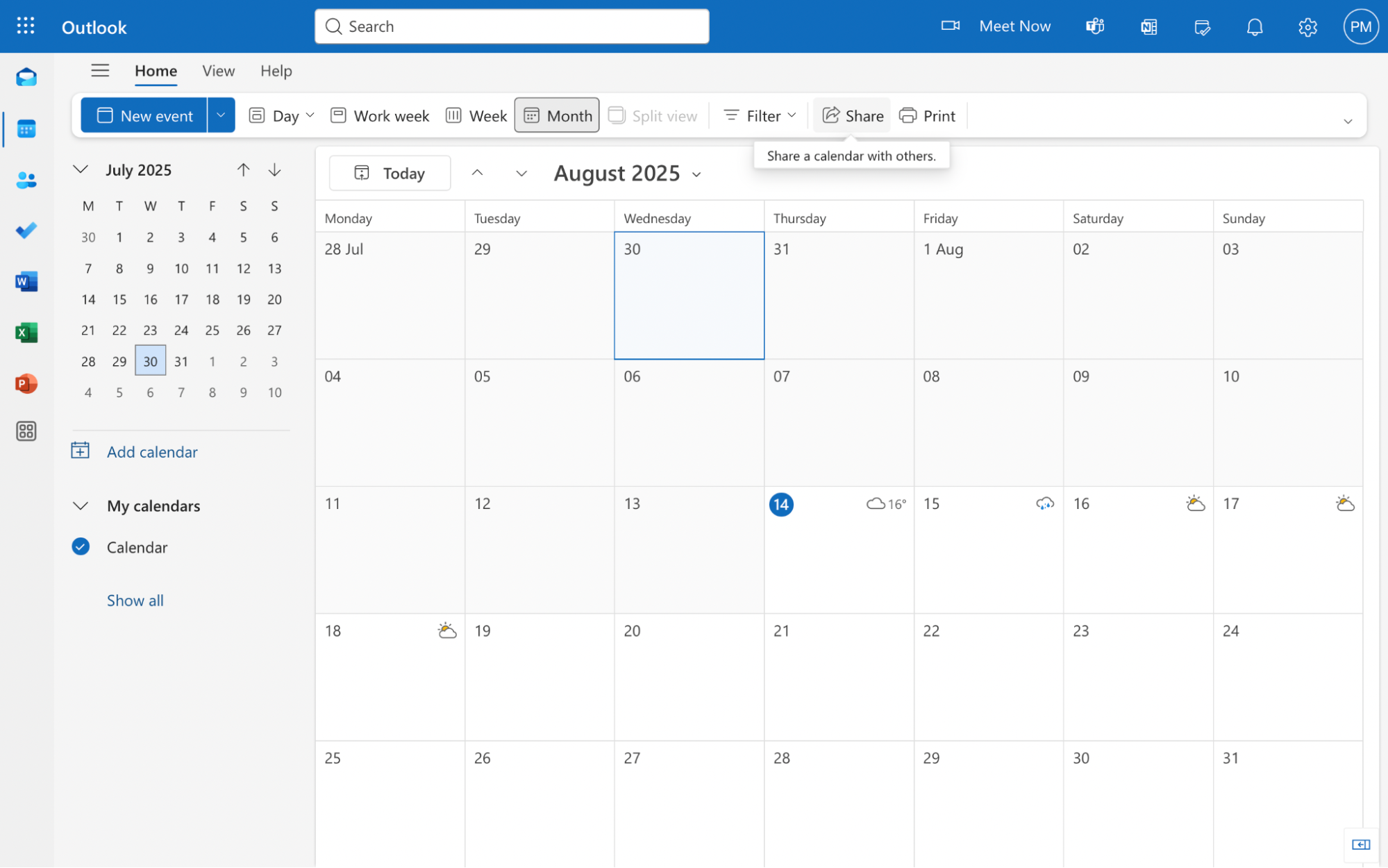Expand the Day view dropdown arrow

click(x=310, y=115)
